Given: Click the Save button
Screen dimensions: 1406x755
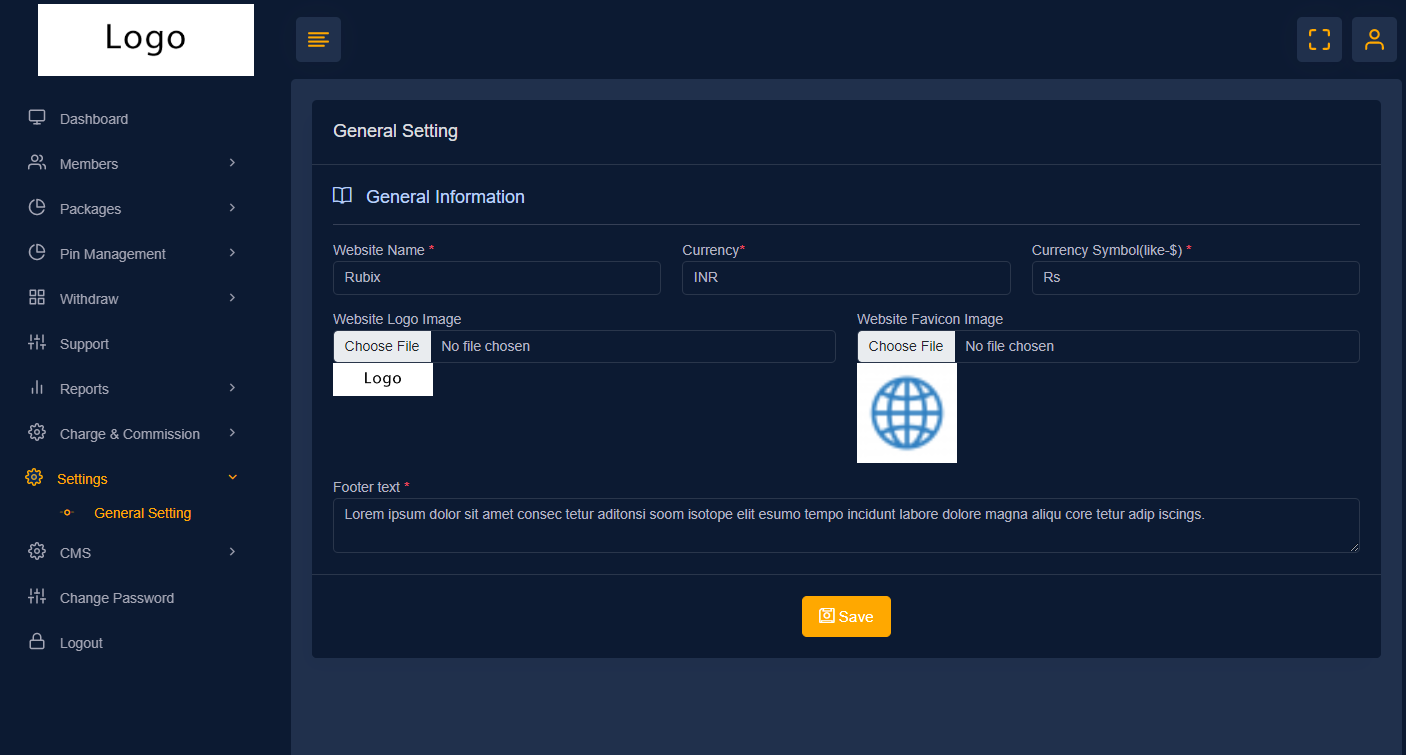Looking at the screenshot, I should [846, 616].
